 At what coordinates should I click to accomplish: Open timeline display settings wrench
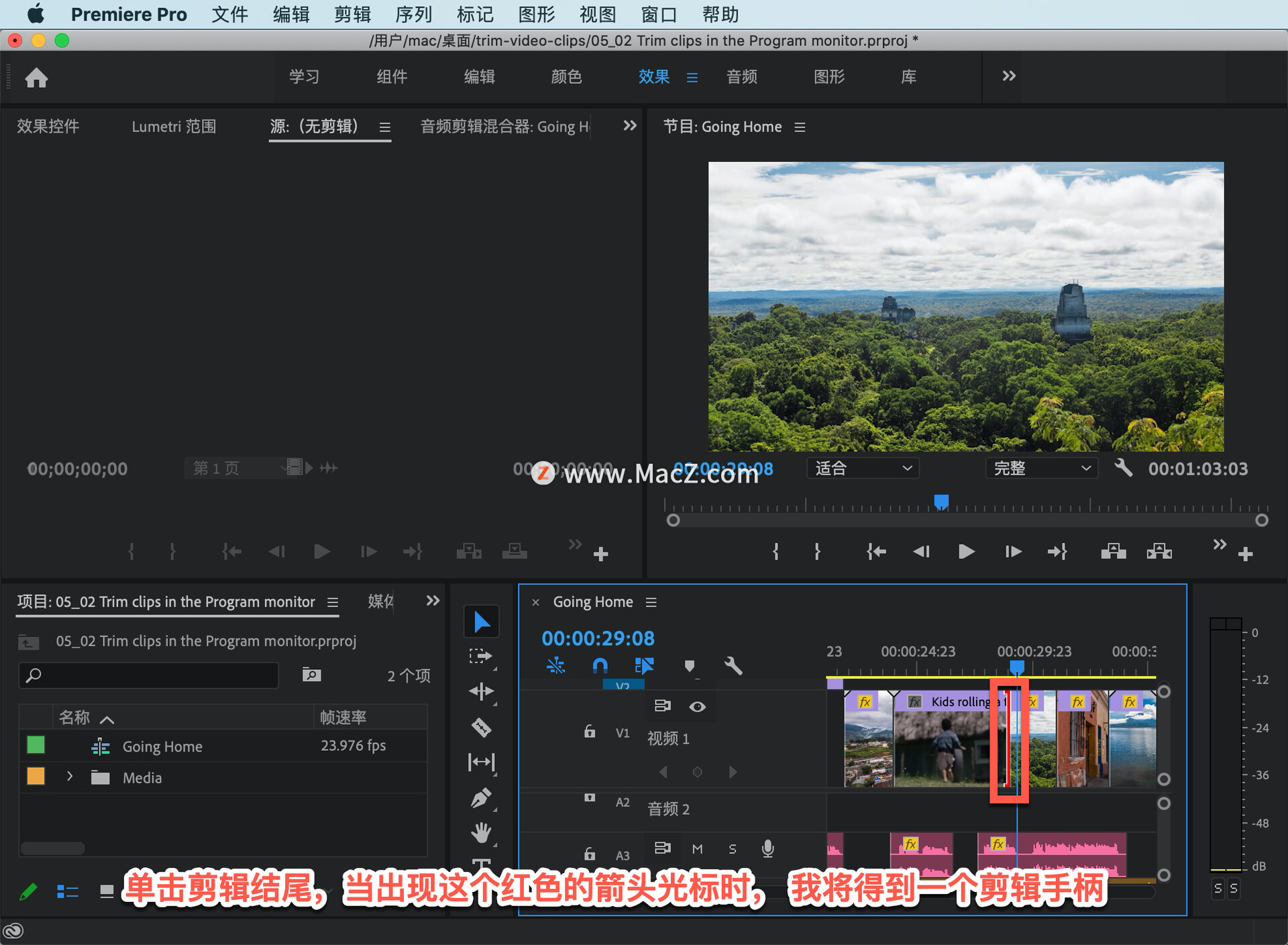(733, 666)
